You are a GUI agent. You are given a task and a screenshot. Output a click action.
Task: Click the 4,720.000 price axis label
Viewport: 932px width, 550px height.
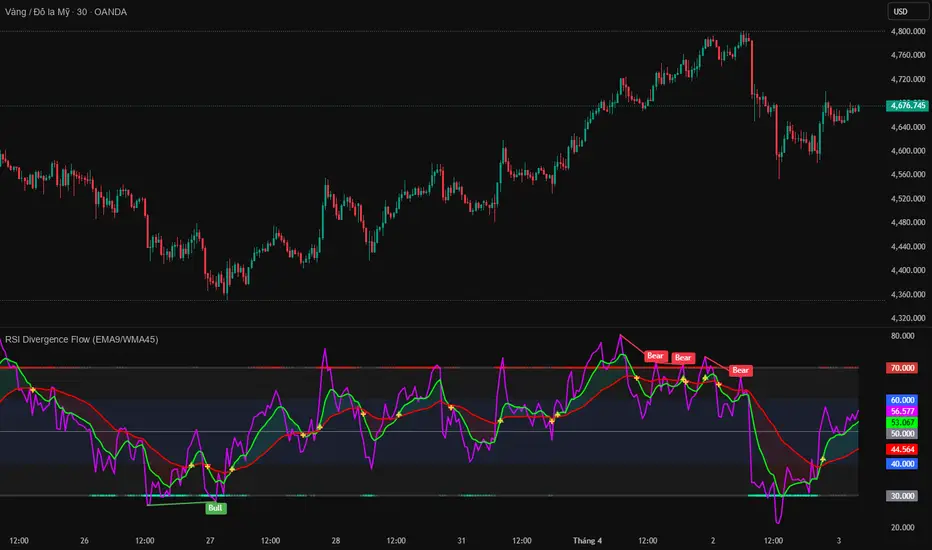tap(908, 79)
